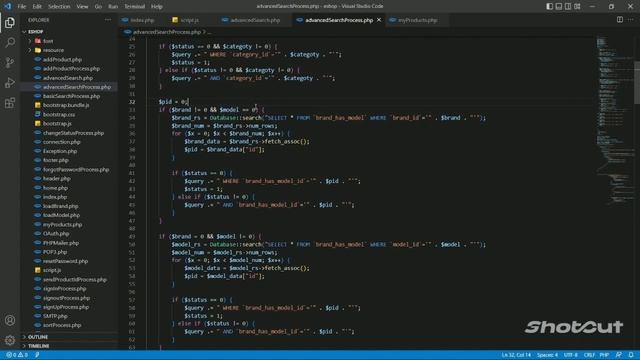
Task: Open bootstrap.bundle.js in explorer
Action: pos(66,105)
